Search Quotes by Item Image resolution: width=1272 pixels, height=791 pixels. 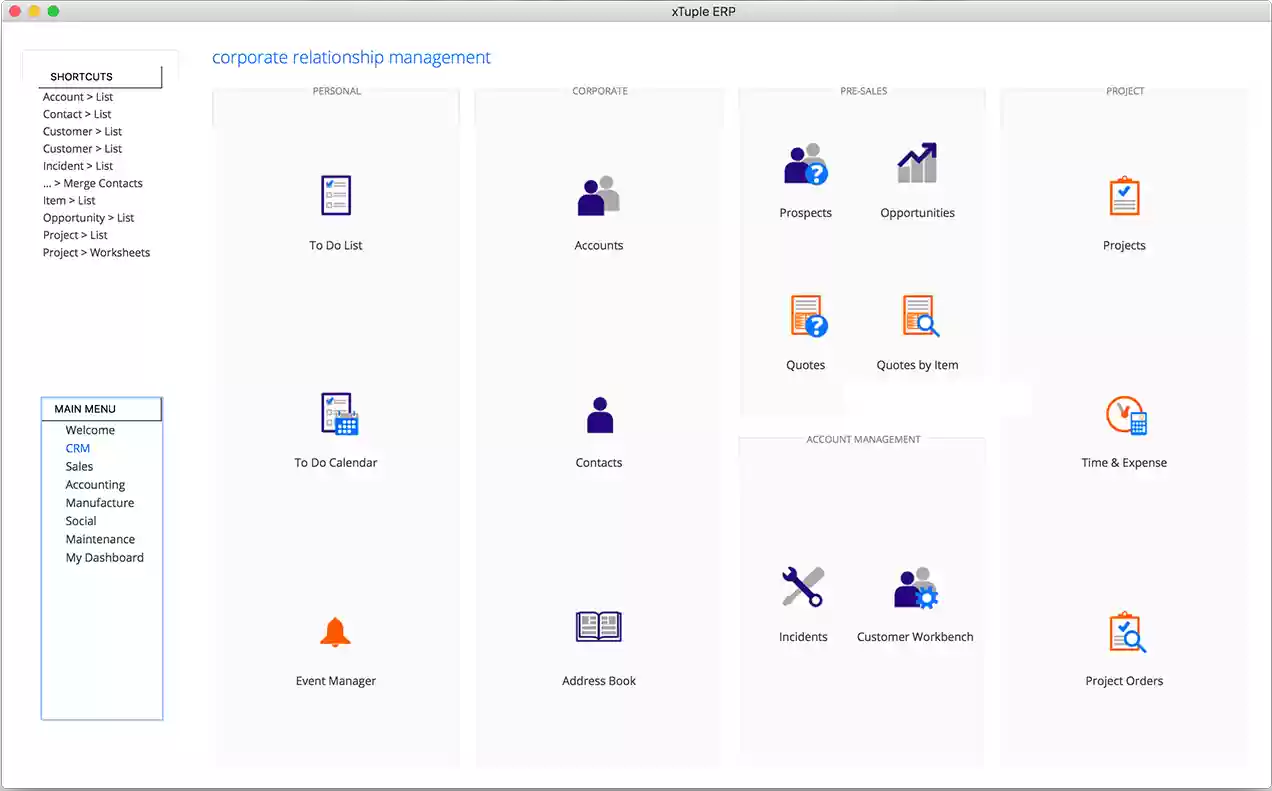click(916, 315)
